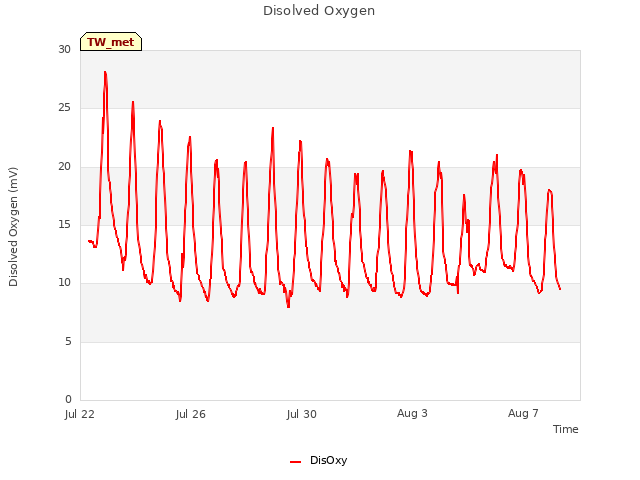Click the 25 y-axis tick label
Image resolution: width=640 pixels, height=480 pixels.
tap(64, 108)
